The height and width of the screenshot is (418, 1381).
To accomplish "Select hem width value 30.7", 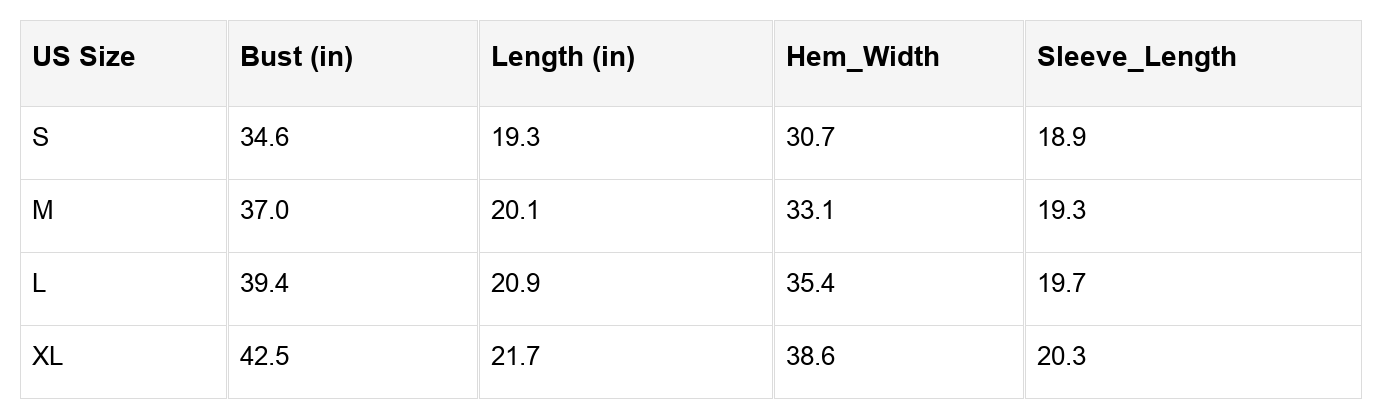I will 810,138.
